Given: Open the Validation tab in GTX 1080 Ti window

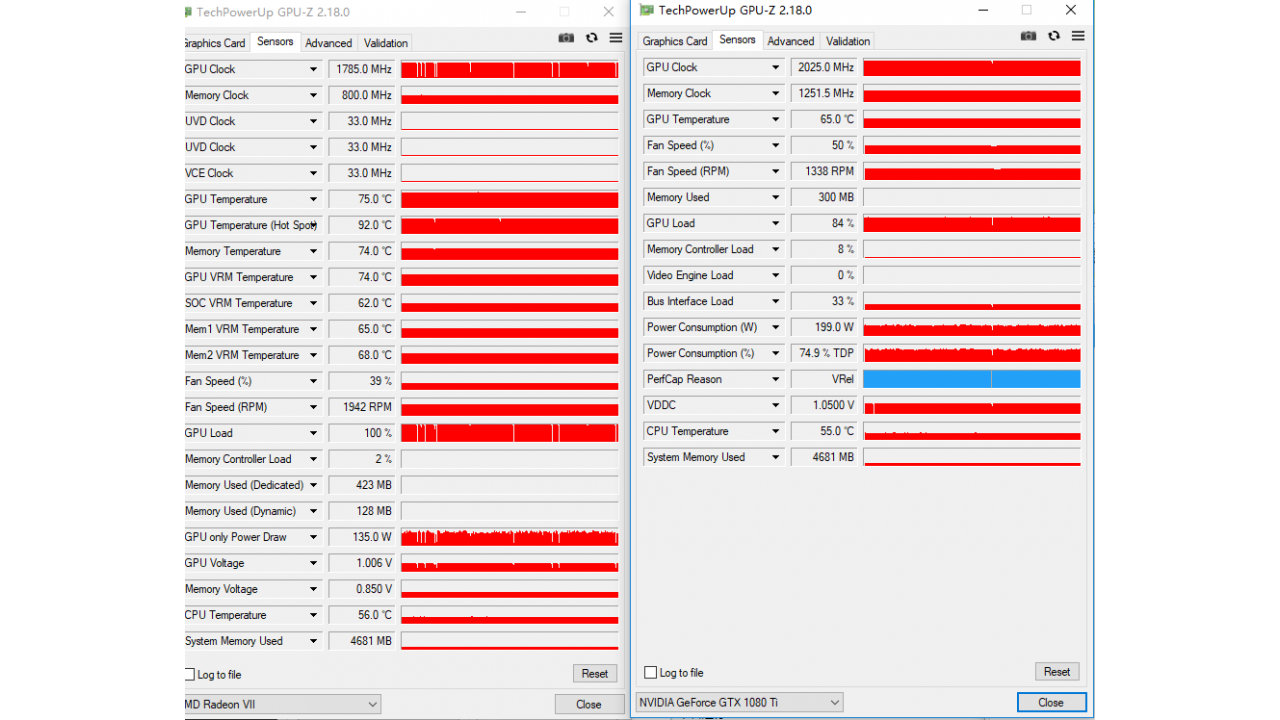Looking at the screenshot, I should pyautogui.click(x=847, y=41).
